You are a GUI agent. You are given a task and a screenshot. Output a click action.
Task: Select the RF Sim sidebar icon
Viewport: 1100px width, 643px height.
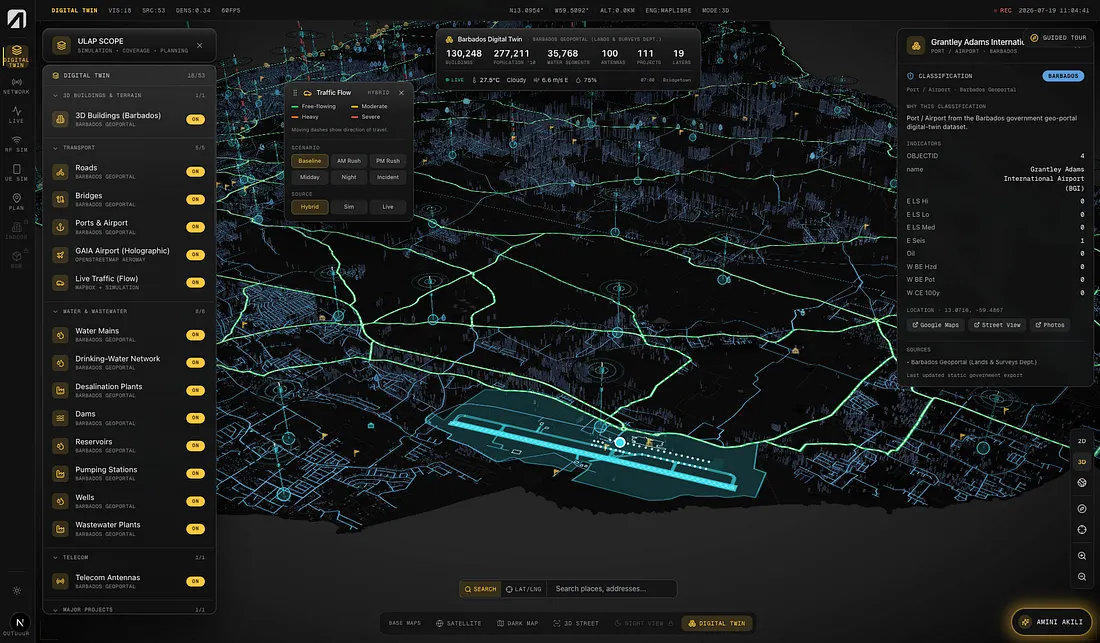16,144
